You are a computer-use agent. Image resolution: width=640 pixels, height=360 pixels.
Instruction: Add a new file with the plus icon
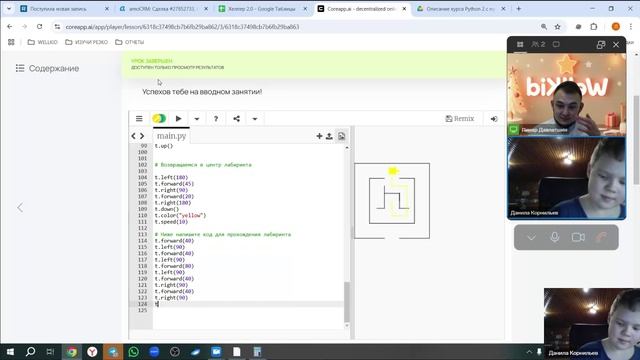(319, 136)
